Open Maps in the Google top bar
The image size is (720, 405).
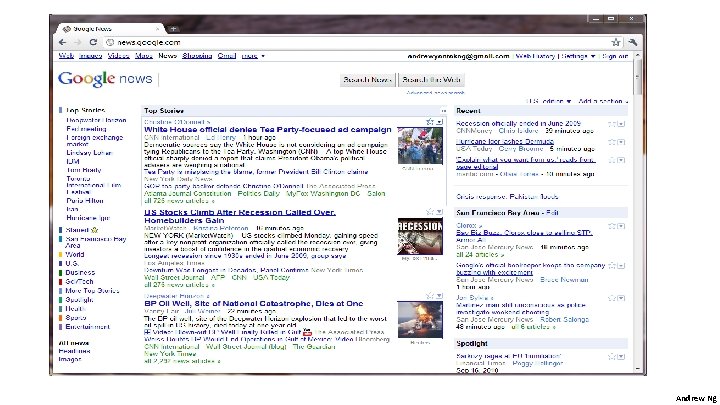click(144, 56)
